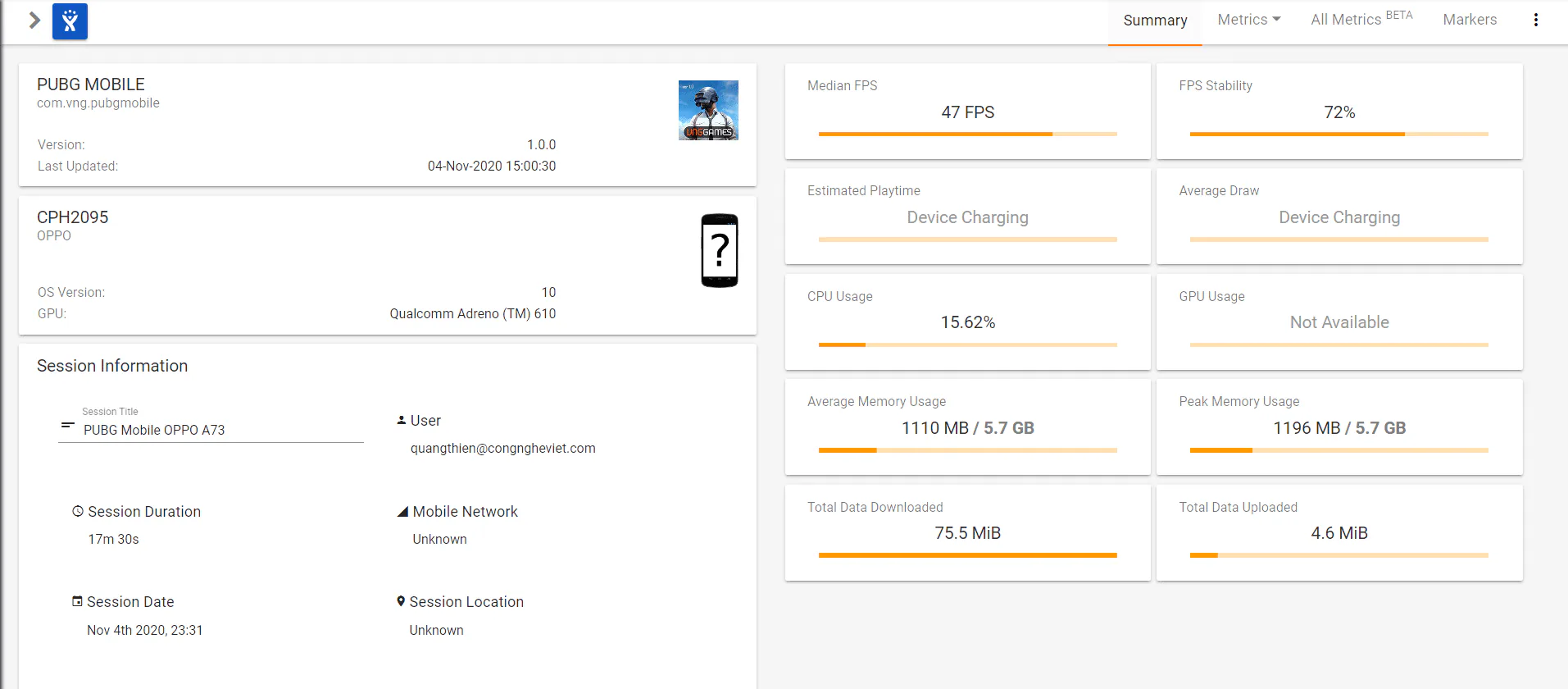The height and width of the screenshot is (689, 1568).
Task: Click the signal icon beside Mobile Network
Action: (402, 512)
